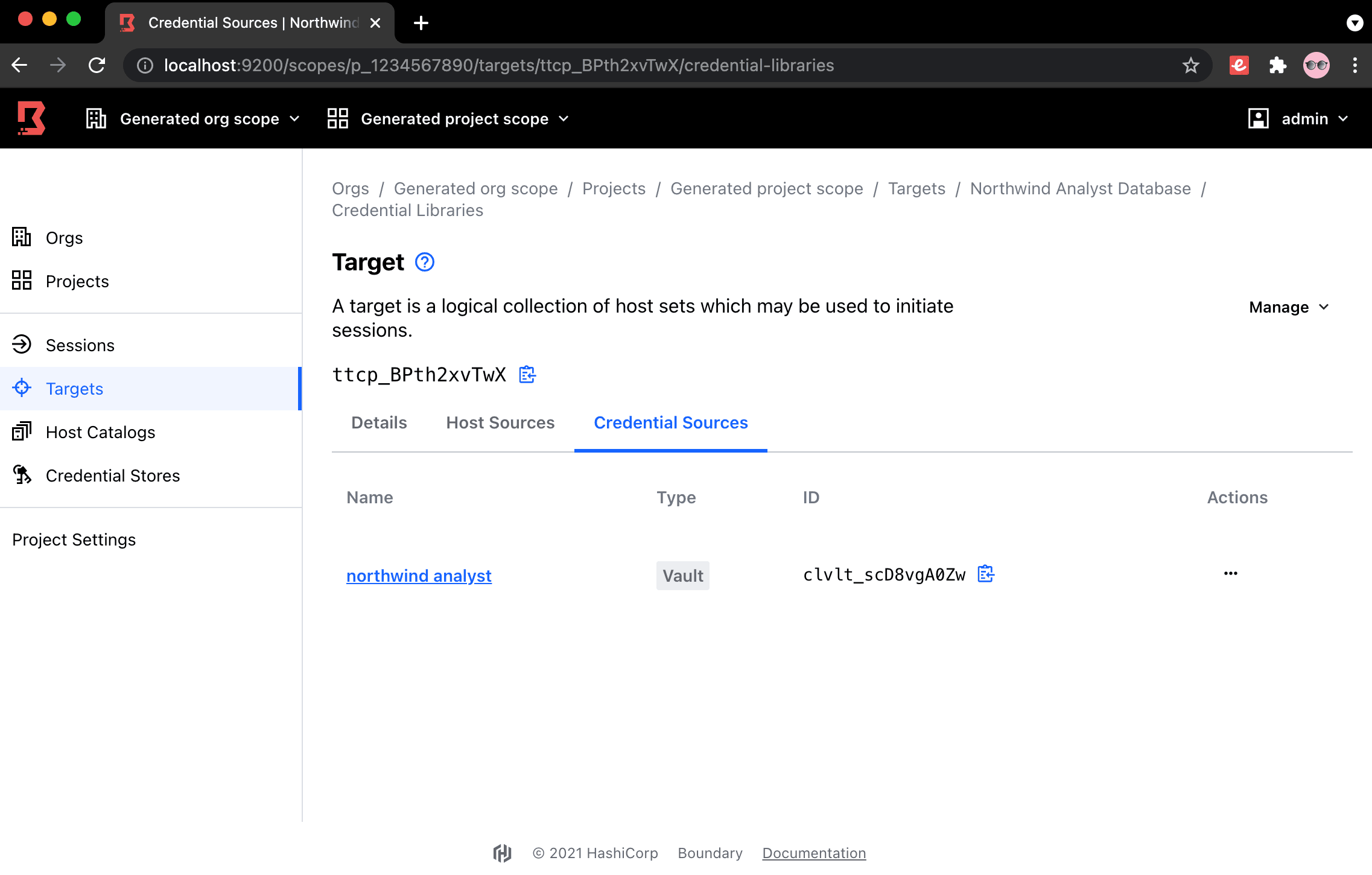
Task: Click the browser address bar URL
Action: [x=498, y=65]
